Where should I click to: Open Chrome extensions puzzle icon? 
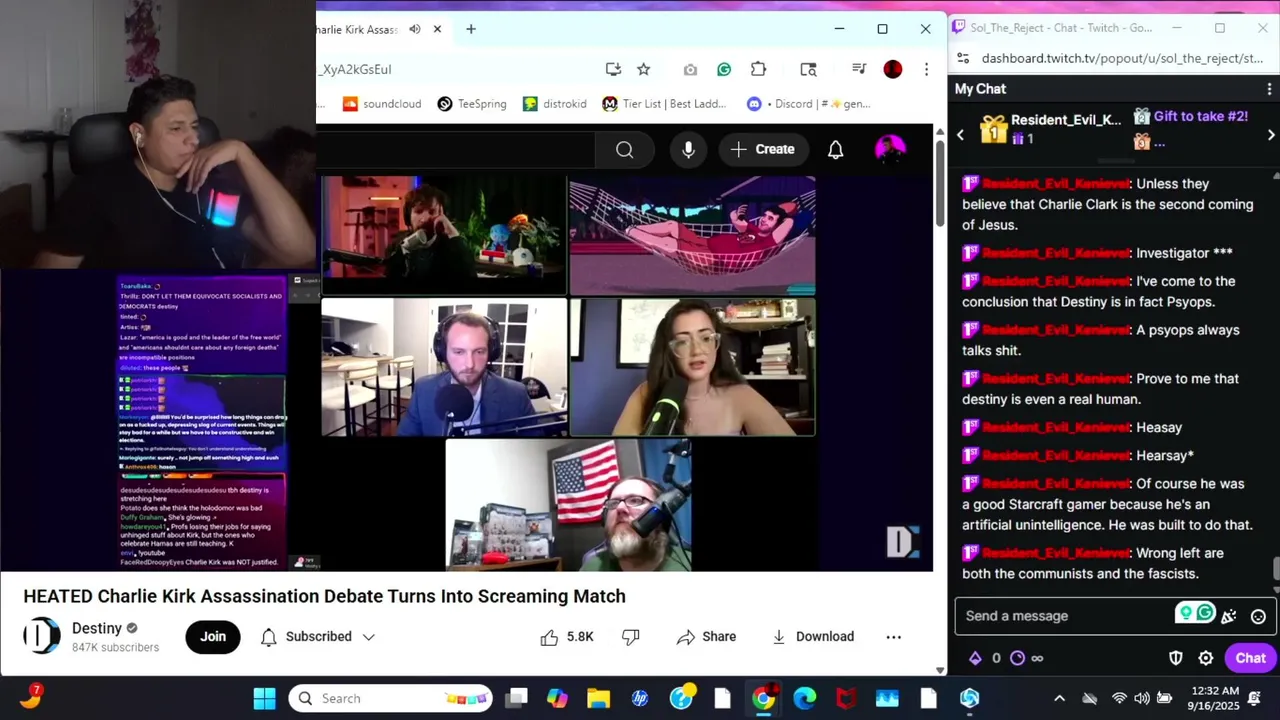(x=759, y=69)
